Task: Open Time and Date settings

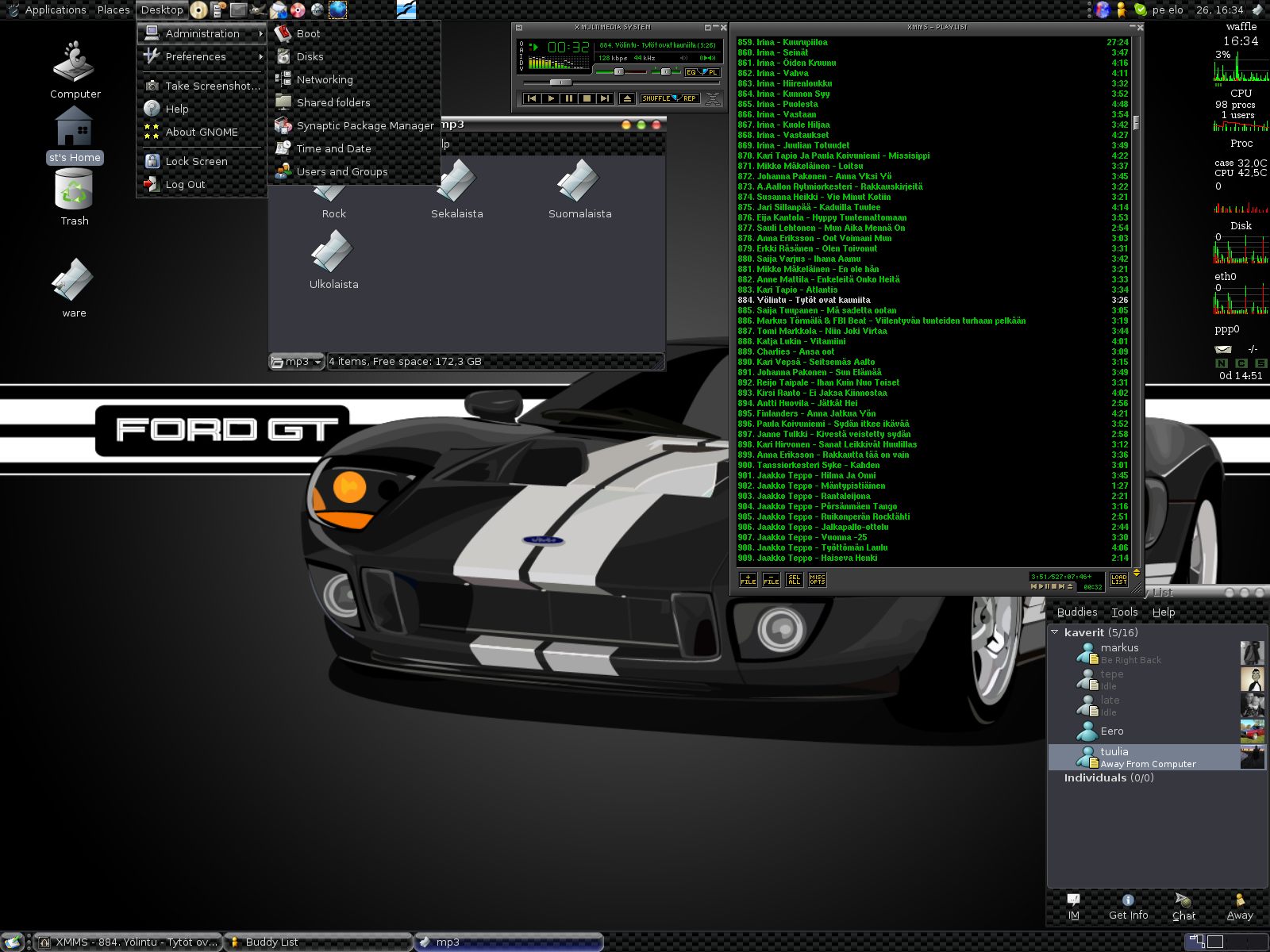Action: [x=354, y=148]
